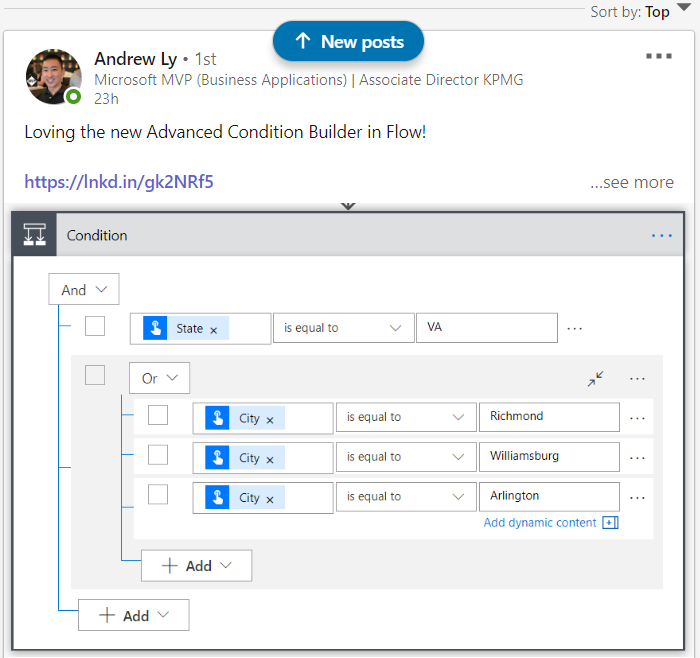Open the Condition card ellipsis menu

pyautogui.click(x=662, y=235)
